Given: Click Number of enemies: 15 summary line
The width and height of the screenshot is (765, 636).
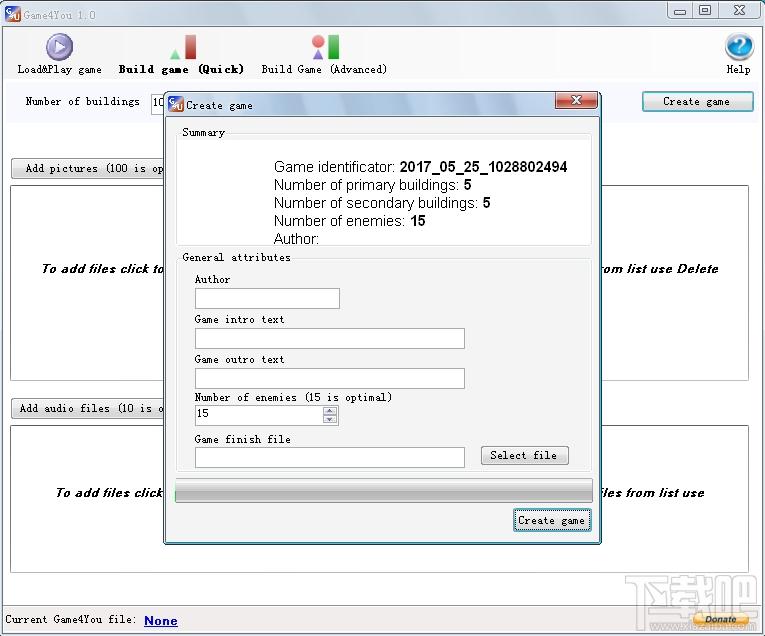Looking at the screenshot, I should tap(349, 221).
